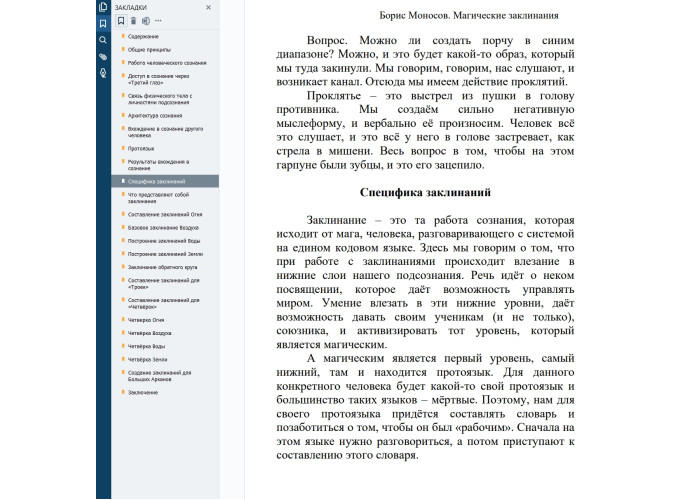Jump to 'Архитектура сознания' bookmark

click(x=155, y=115)
